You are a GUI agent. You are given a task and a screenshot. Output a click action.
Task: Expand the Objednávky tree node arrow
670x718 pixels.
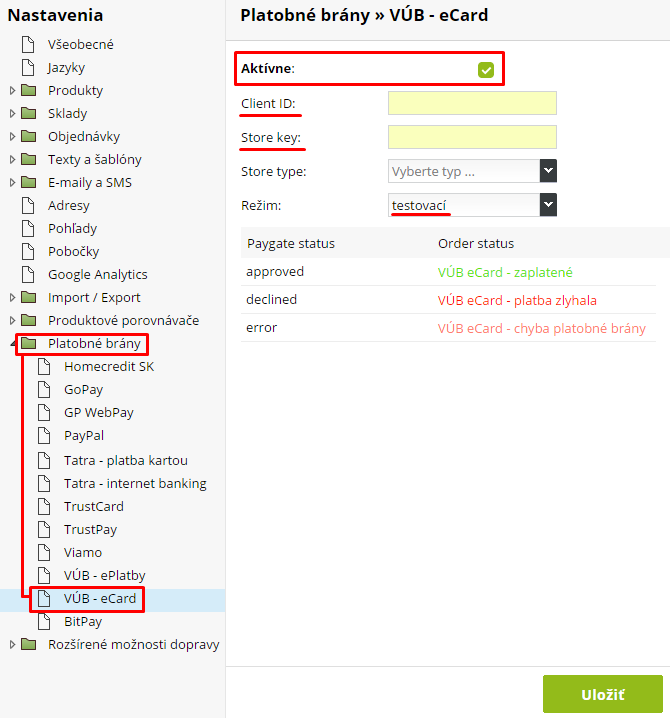click(12, 136)
